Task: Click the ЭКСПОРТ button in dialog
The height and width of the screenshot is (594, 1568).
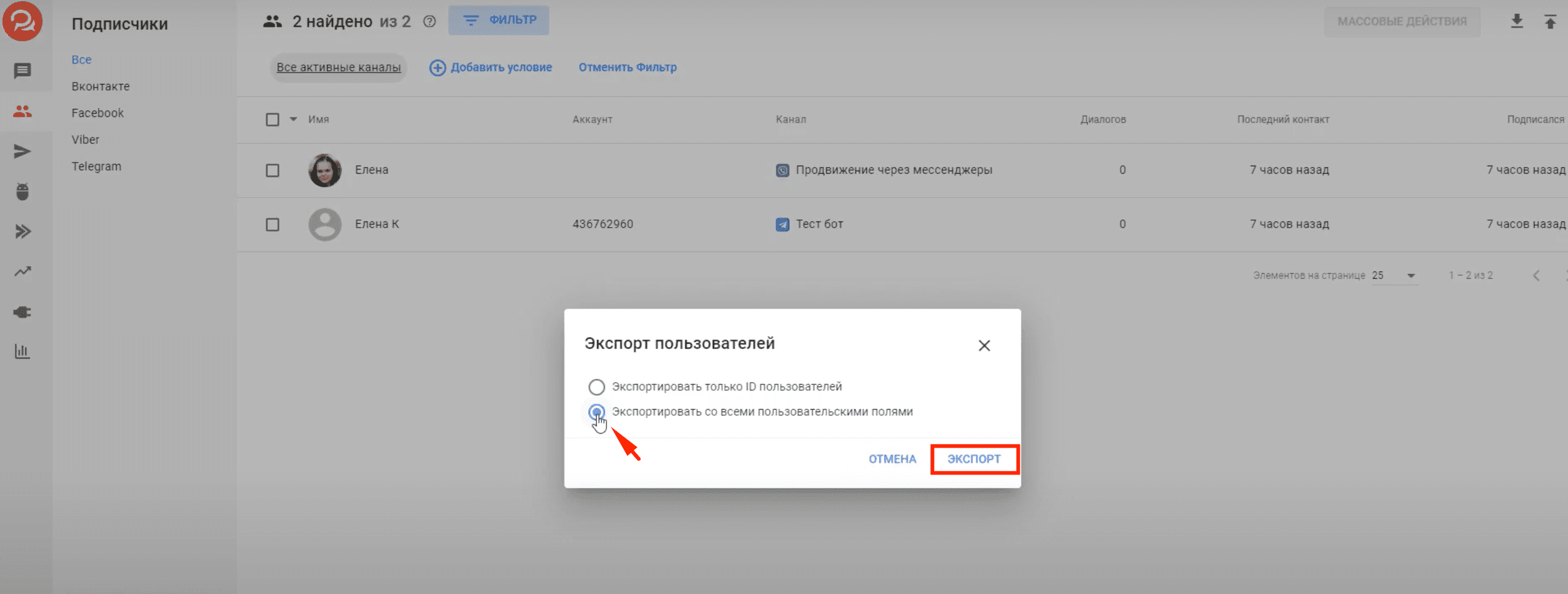Action: (974, 460)
